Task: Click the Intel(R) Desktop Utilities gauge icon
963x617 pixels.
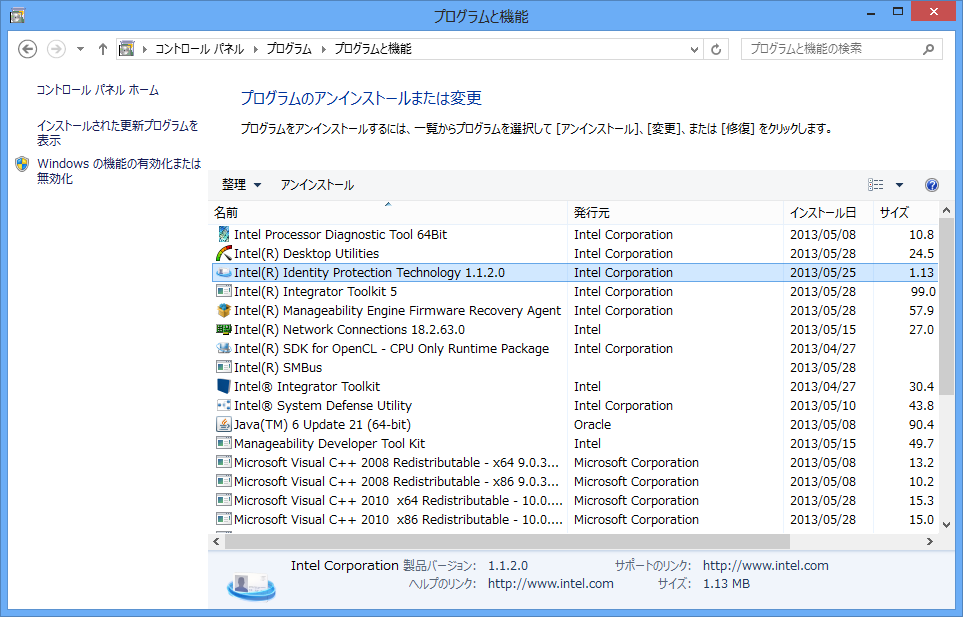Action: pyautogui.click(x=224, y=254)
